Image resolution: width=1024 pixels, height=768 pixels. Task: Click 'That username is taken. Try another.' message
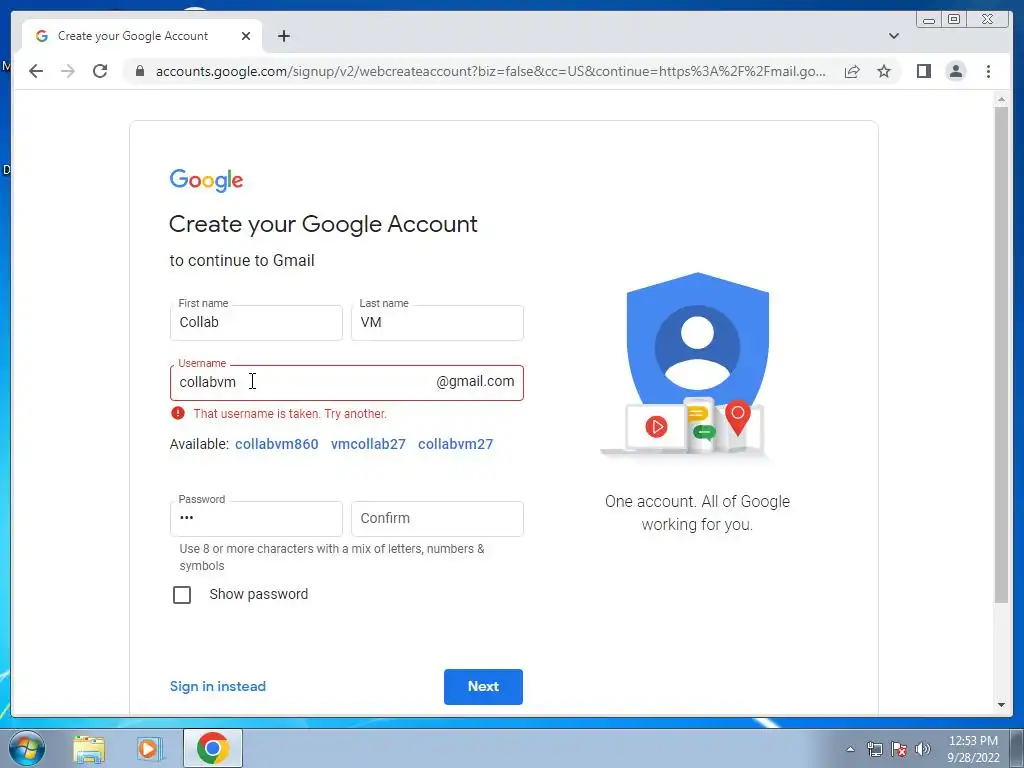(290, 413)
